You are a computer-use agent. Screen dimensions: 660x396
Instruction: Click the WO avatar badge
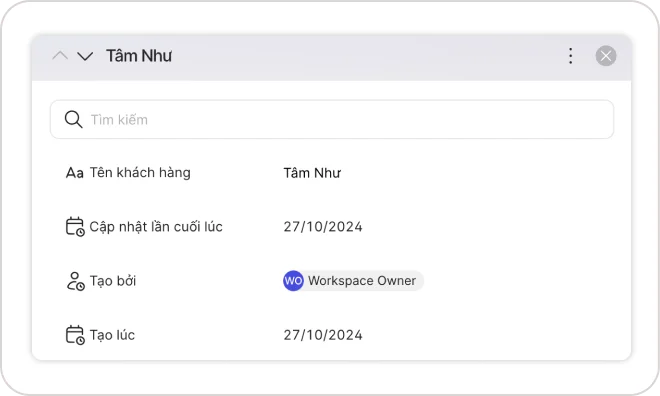(x=293, y=281)
